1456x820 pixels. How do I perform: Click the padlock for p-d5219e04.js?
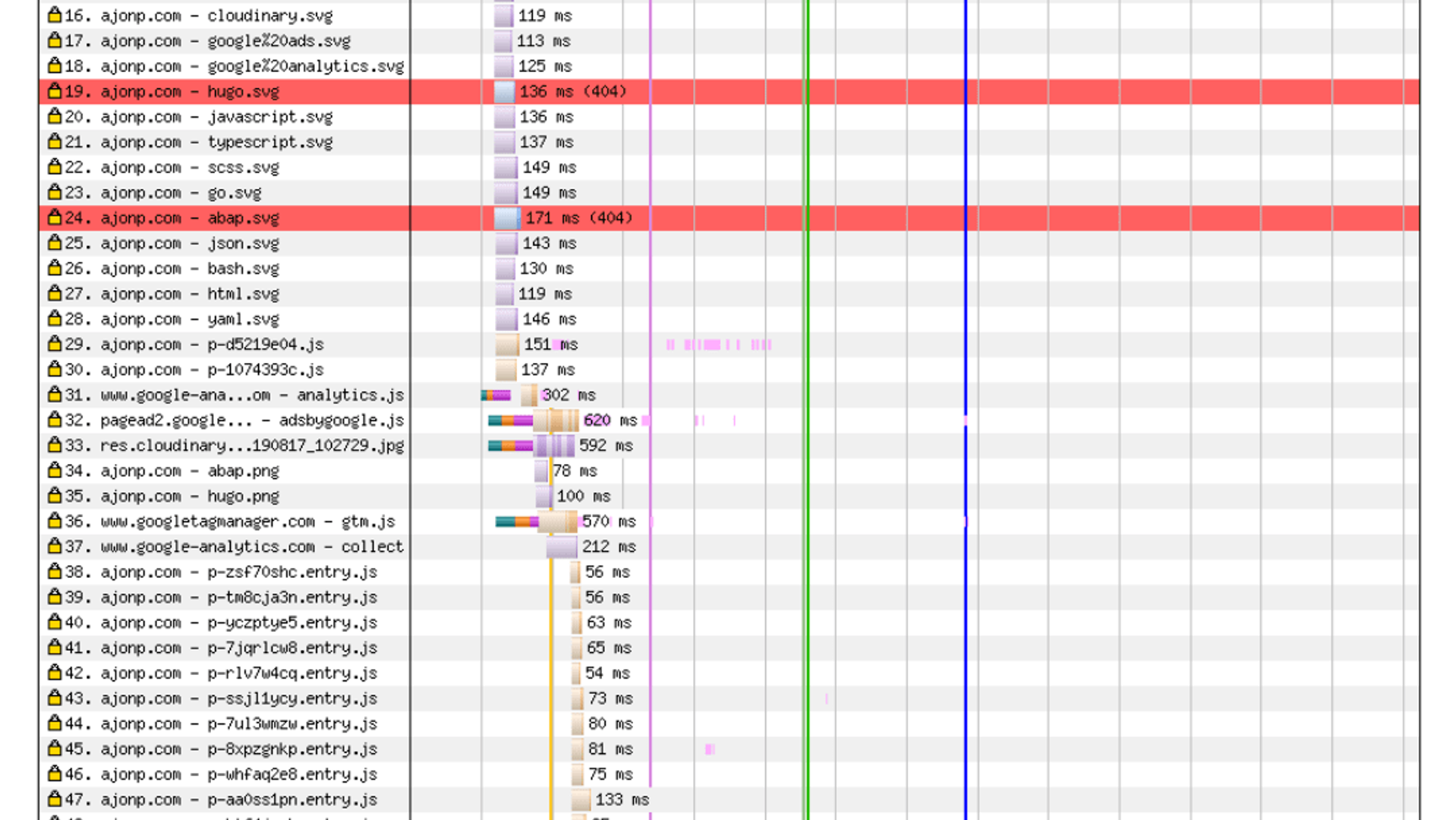(x=54, y=344)
